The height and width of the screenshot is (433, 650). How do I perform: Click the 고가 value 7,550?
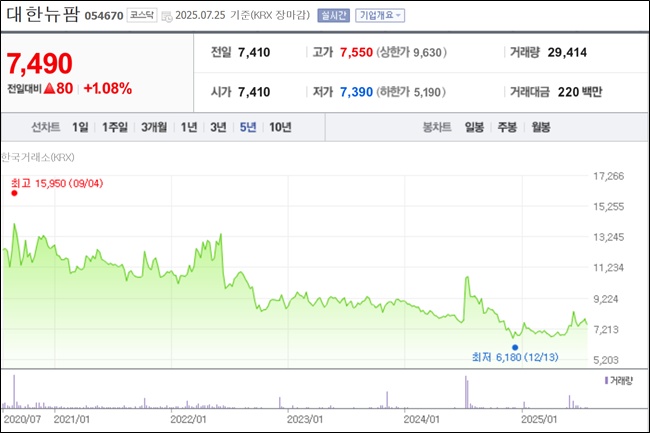(x=356, y=52)
